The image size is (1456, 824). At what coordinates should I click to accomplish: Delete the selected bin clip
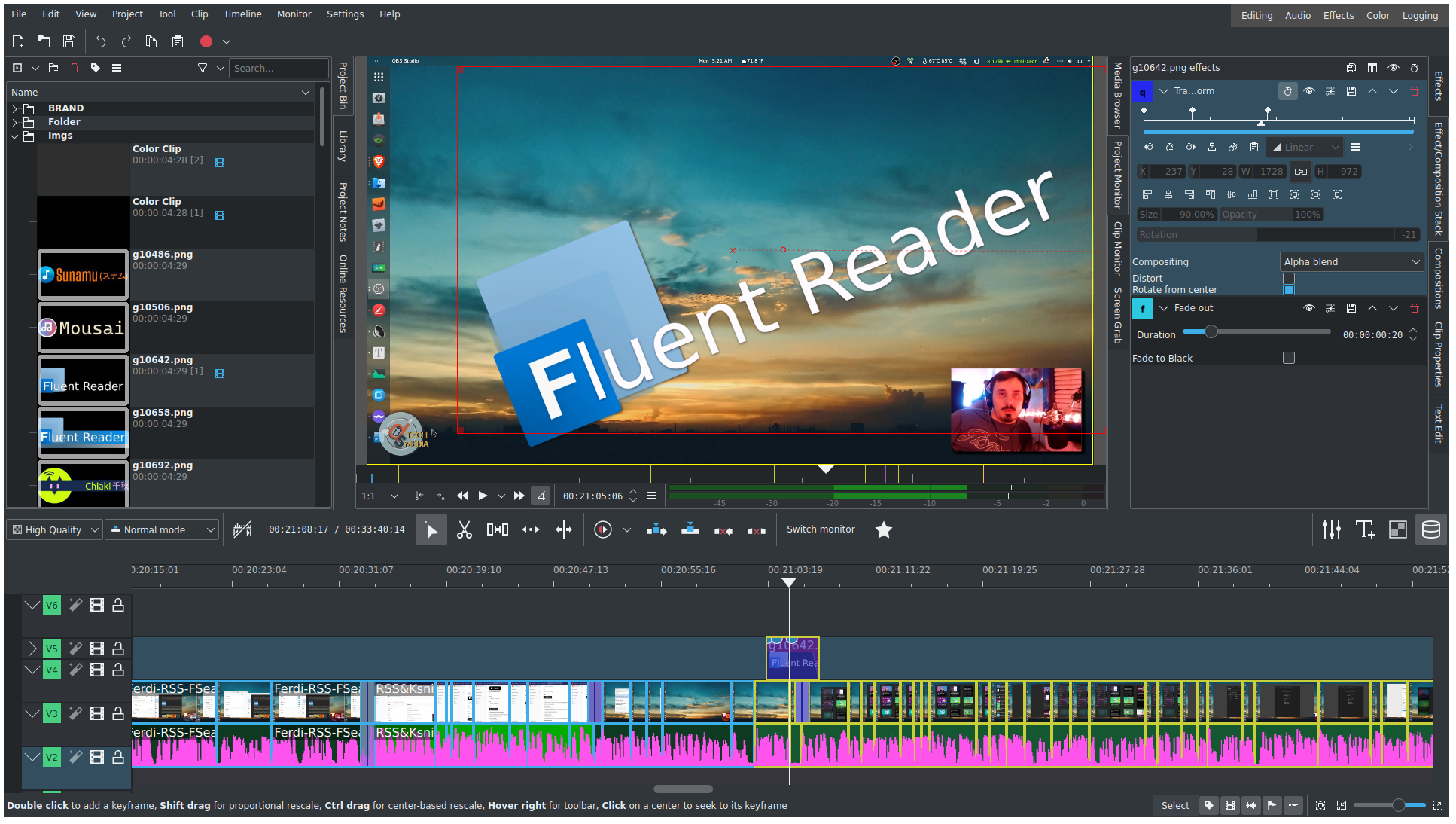(75, 69)
